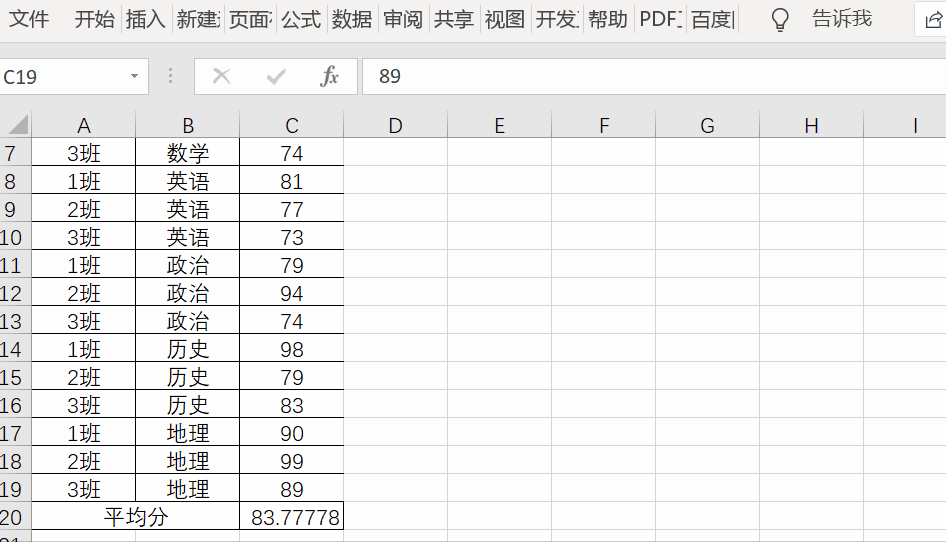Open the 百度 tab
The height and width of the screenshot is (542, 946).
(713, 19)
